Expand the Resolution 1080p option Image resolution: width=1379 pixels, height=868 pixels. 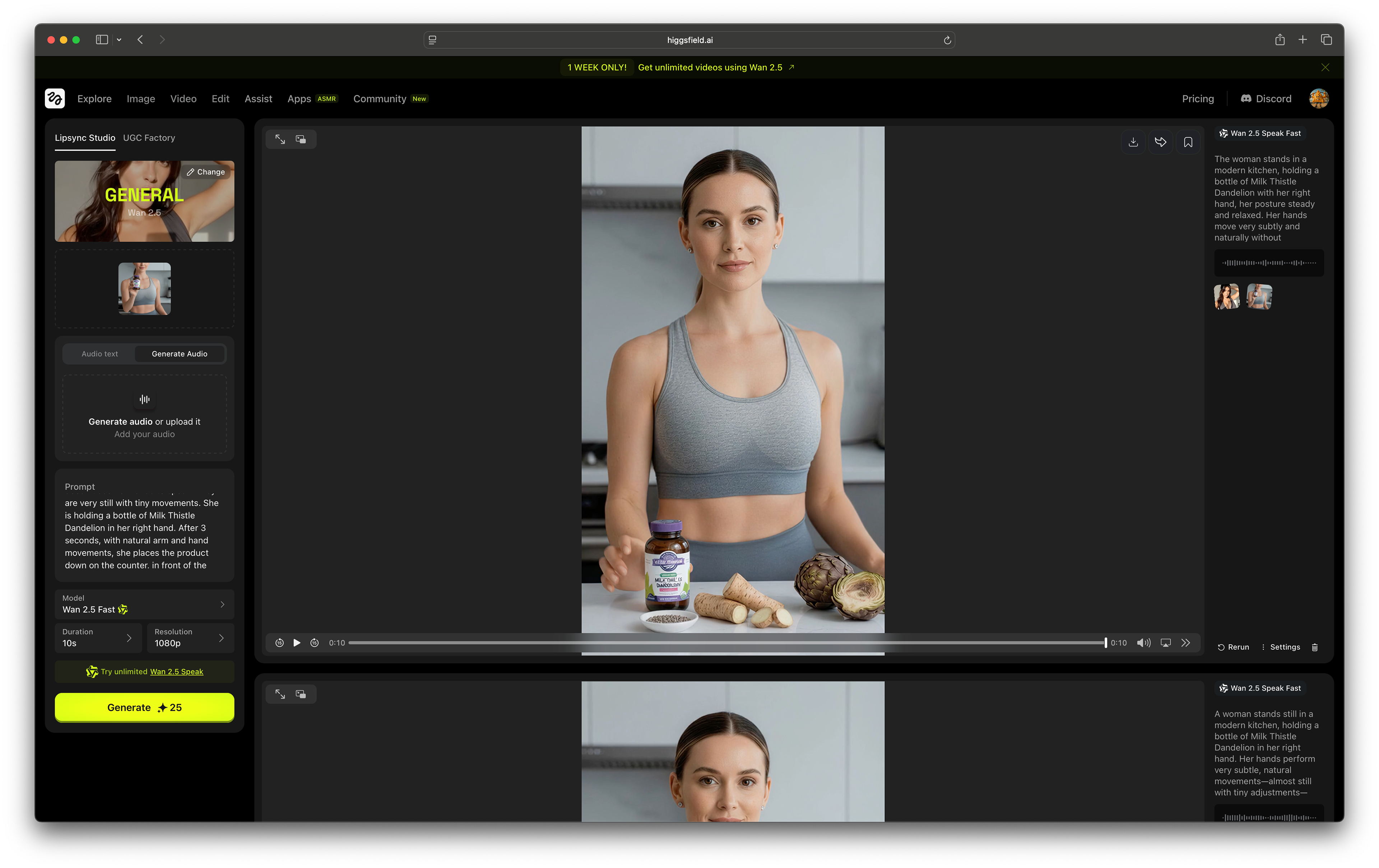[190, 637]
